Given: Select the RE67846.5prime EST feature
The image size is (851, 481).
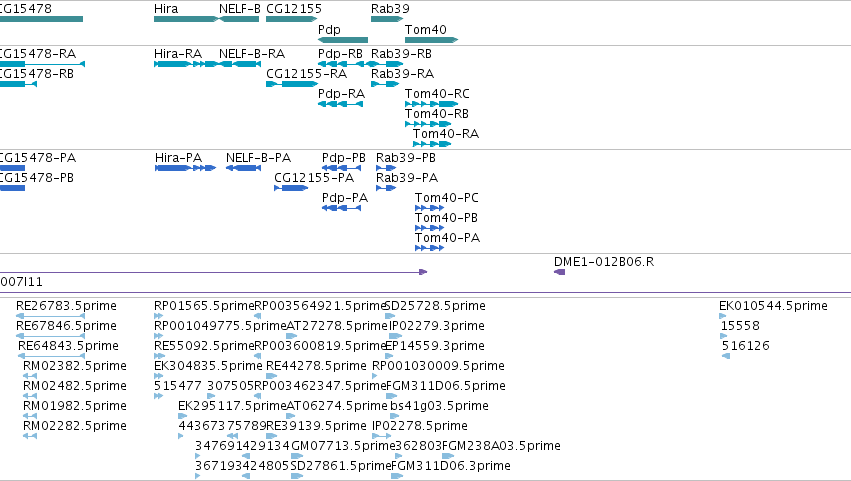Looking at the screenshot, I should pyautogui.click(x=50, y=336).
